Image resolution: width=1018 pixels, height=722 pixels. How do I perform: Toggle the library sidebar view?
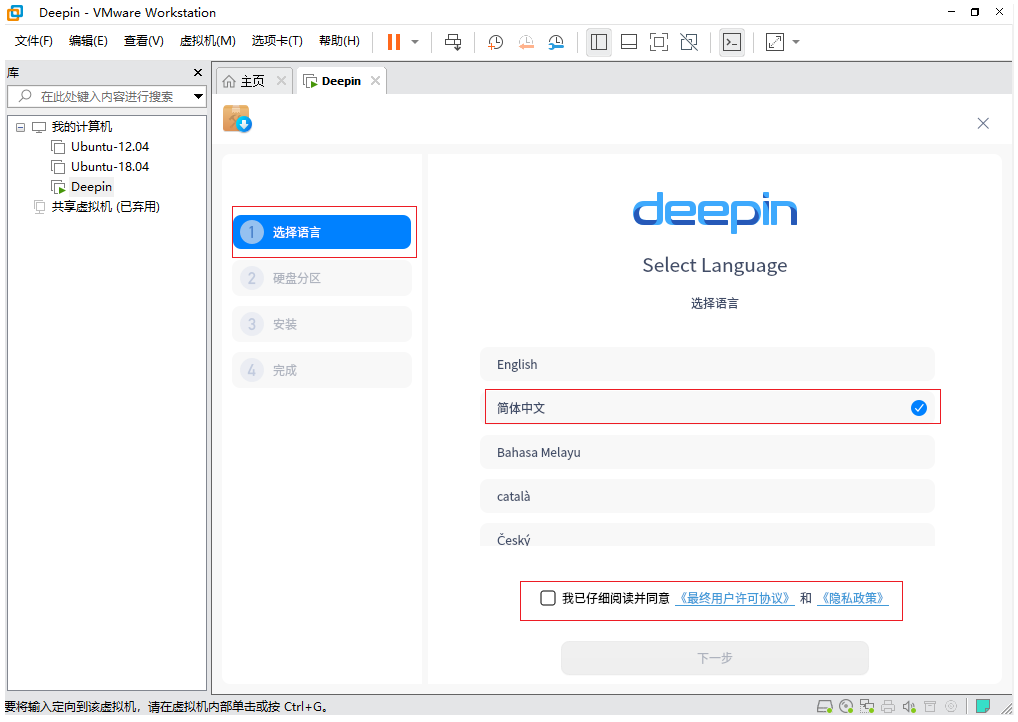pos(599,42)
